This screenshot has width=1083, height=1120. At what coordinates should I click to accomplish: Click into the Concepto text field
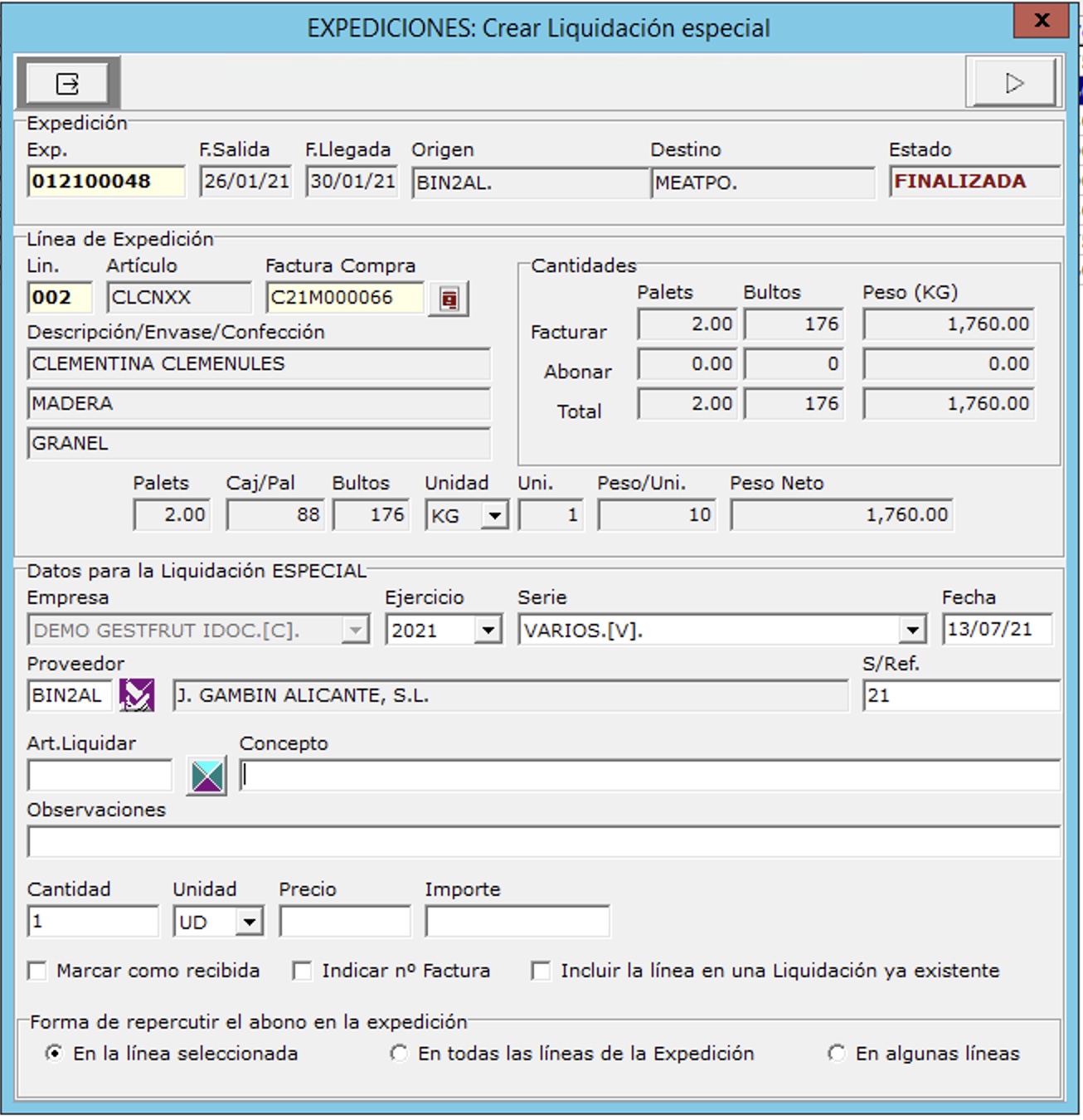tap(649, 777)
